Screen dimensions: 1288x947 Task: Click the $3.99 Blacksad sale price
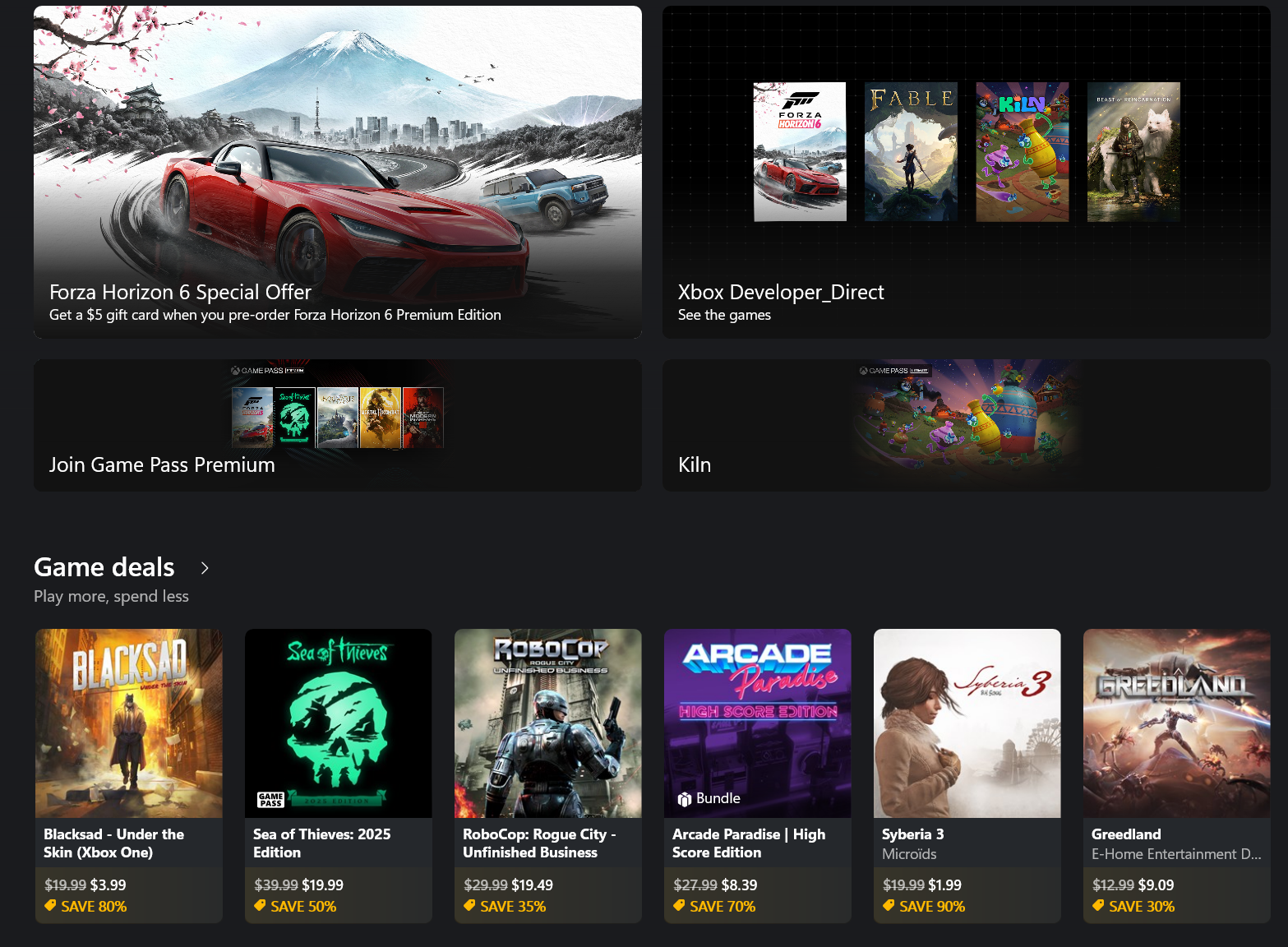tap(108, 885)
